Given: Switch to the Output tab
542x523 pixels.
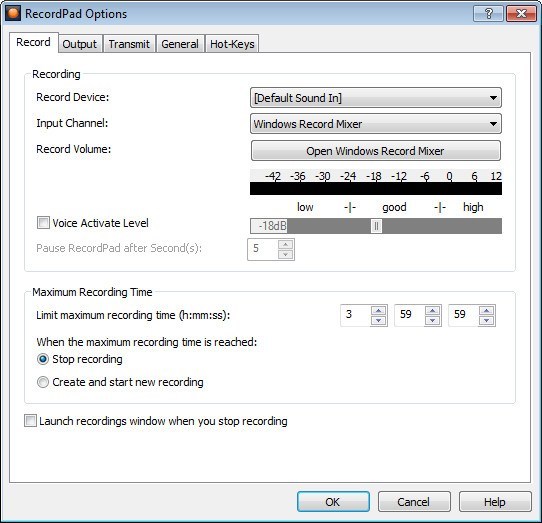Looking at the screenshot, I should [80, 44].
